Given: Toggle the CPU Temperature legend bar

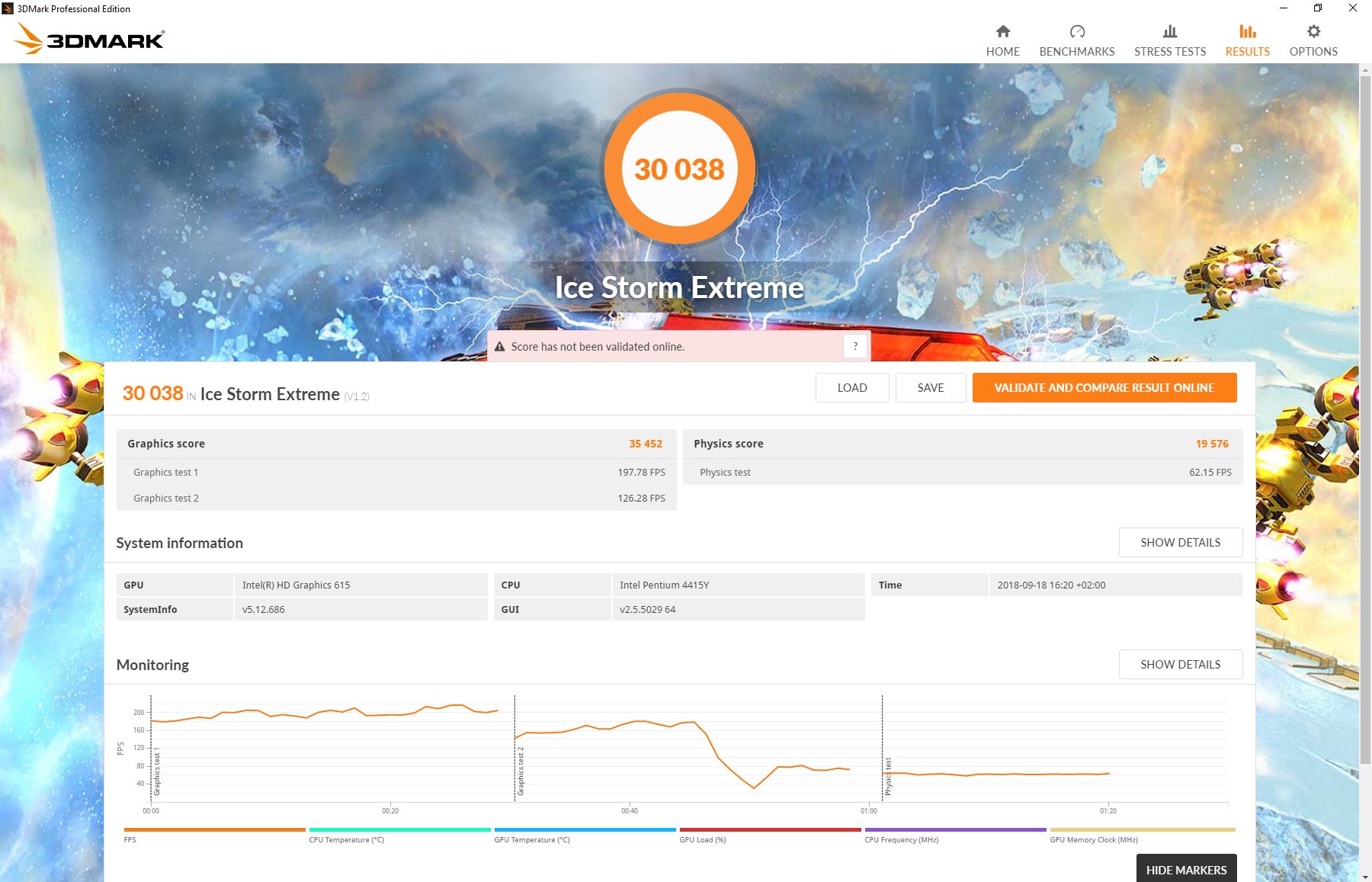Looking at the screenshot, I should [x=399, y=829].
